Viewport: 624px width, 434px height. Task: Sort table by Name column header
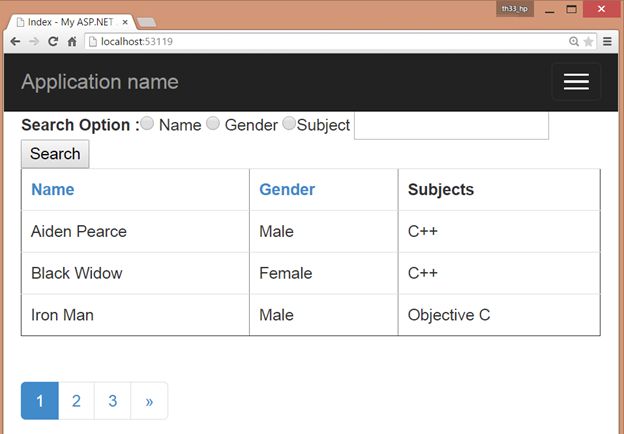52,190
